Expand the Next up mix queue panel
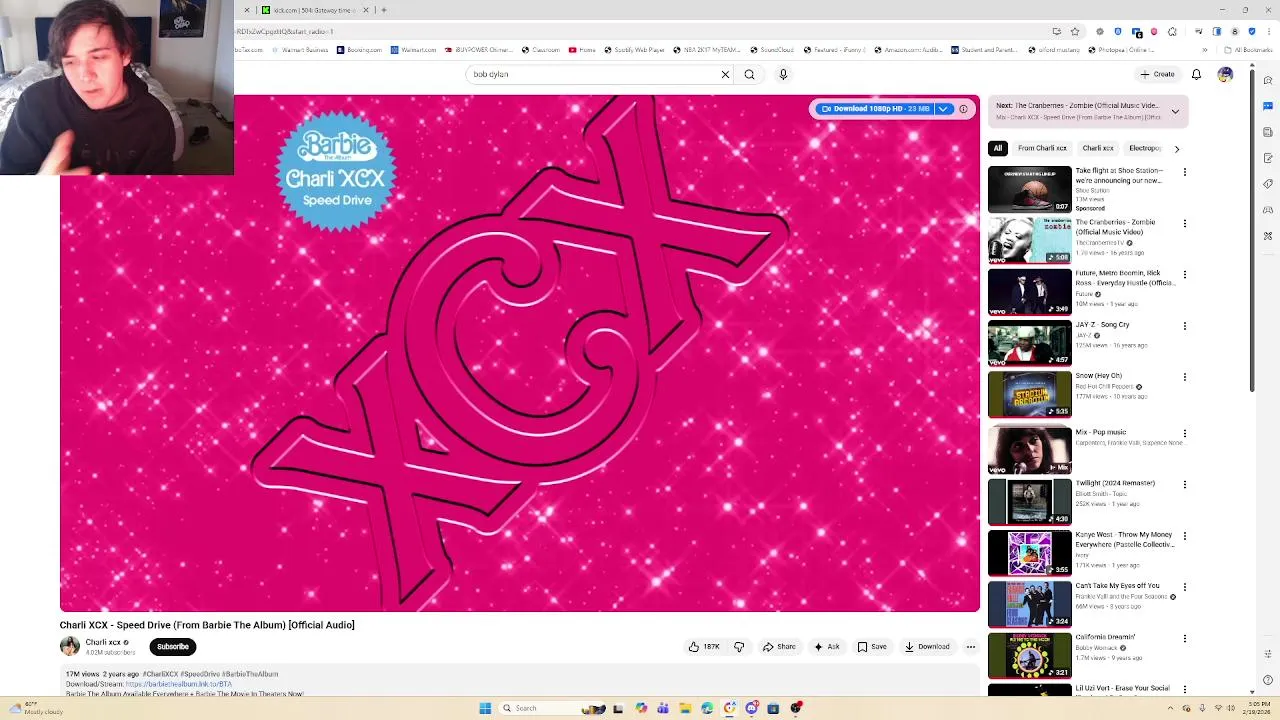The height and width of the screenshot is (720, 1280). [1175, 111]
